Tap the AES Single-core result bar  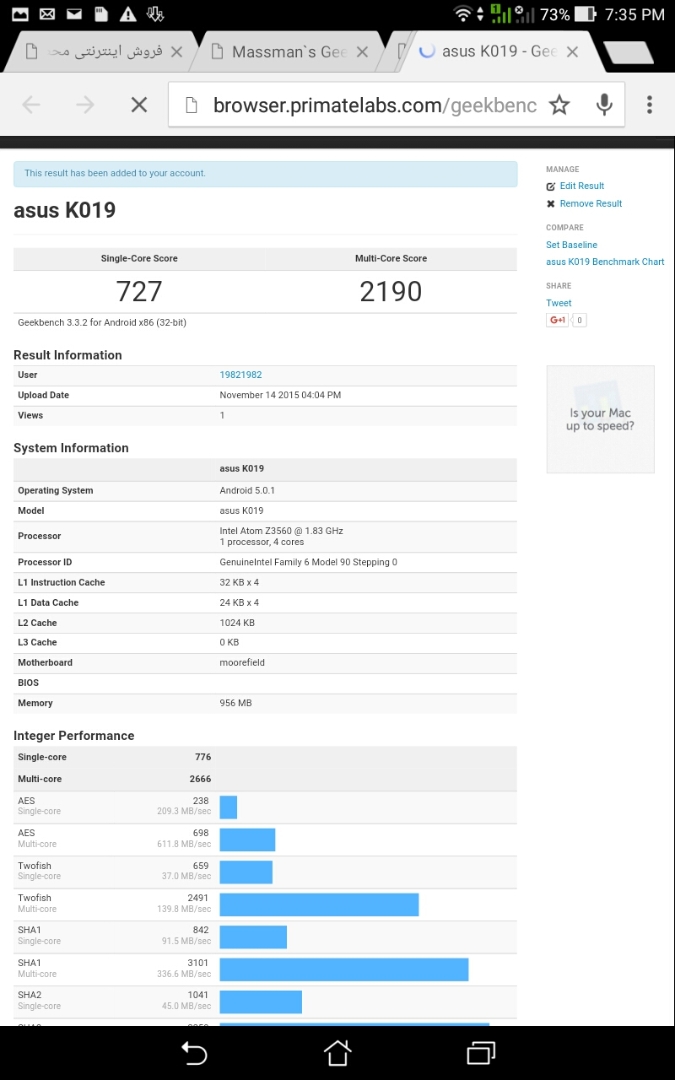228,807
